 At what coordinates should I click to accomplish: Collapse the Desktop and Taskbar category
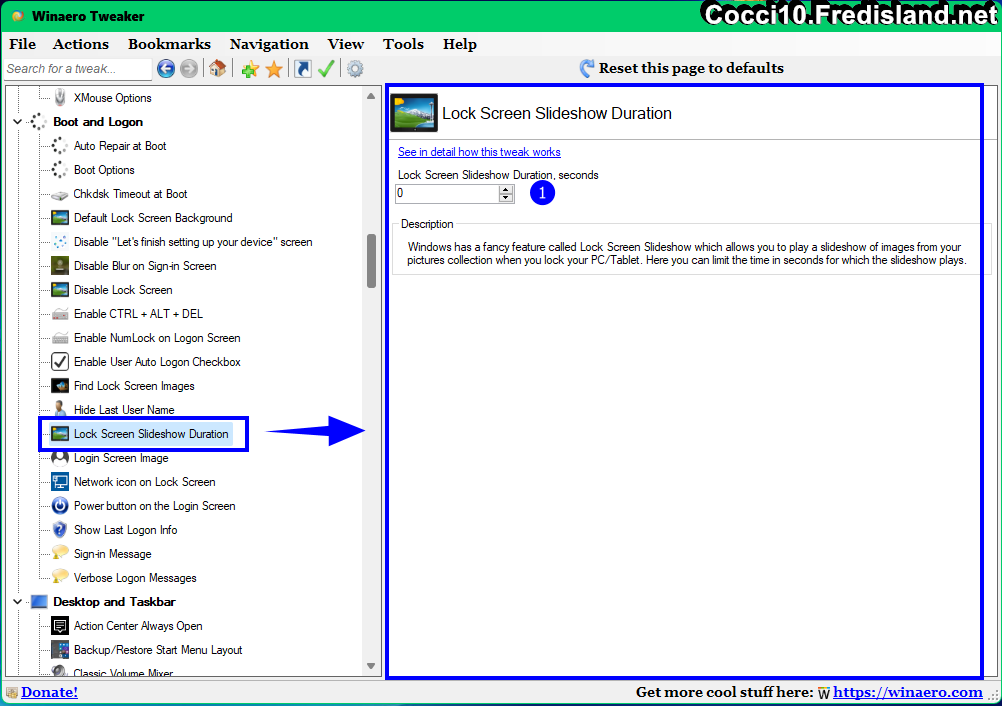(18, 602)
